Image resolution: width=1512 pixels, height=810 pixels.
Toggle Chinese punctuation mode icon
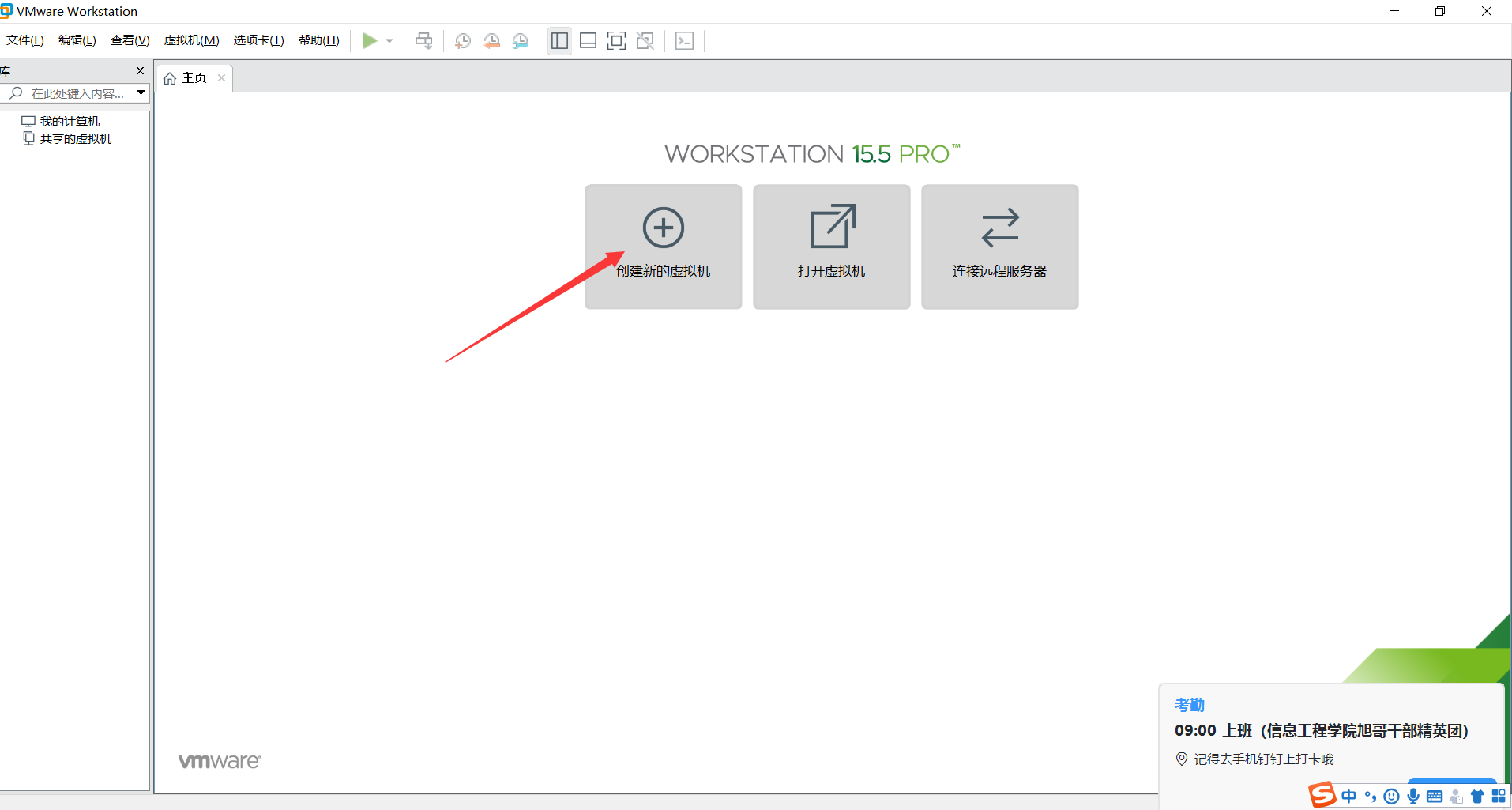pos(1371,797)
